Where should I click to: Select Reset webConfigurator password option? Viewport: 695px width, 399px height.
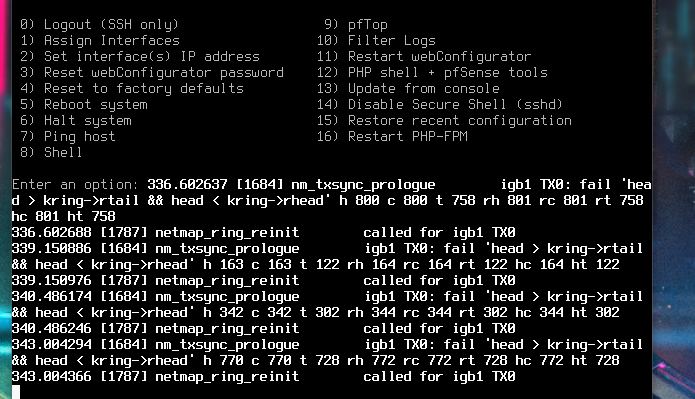(x=152, y=73)
